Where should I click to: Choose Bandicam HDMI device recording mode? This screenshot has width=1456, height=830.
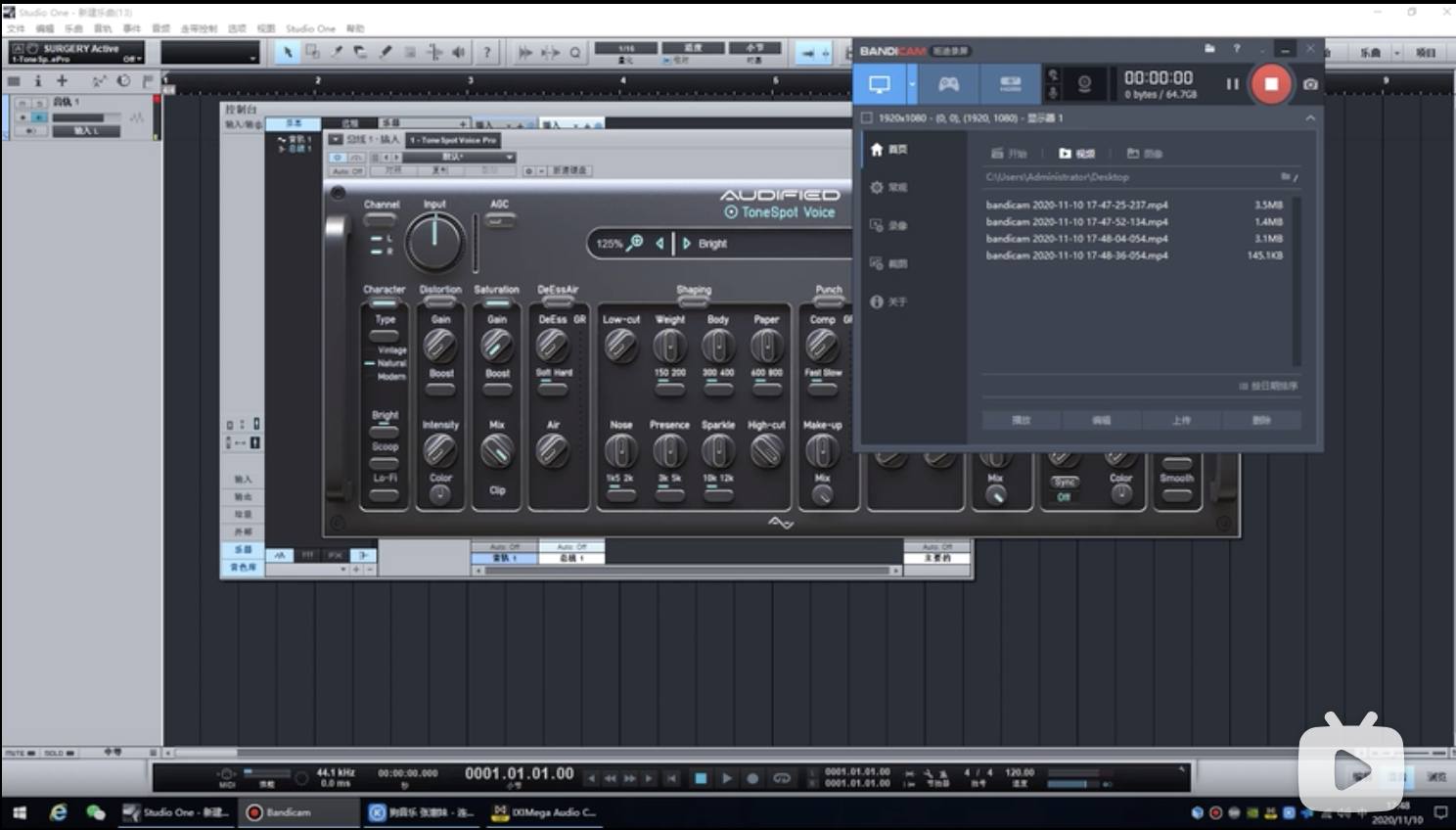pos(1011,84)
